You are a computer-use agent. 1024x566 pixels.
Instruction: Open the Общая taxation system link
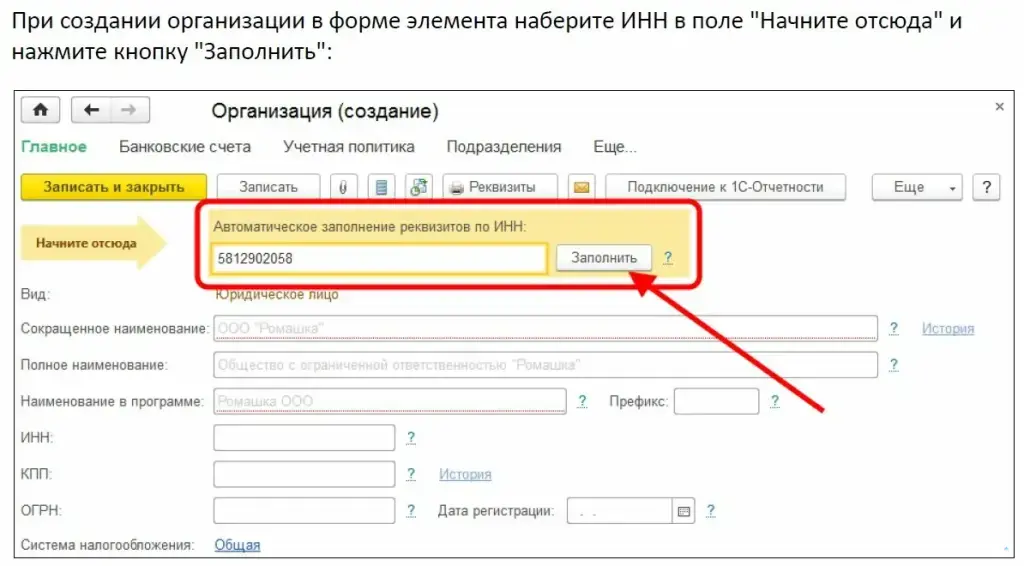click(237, 545)
